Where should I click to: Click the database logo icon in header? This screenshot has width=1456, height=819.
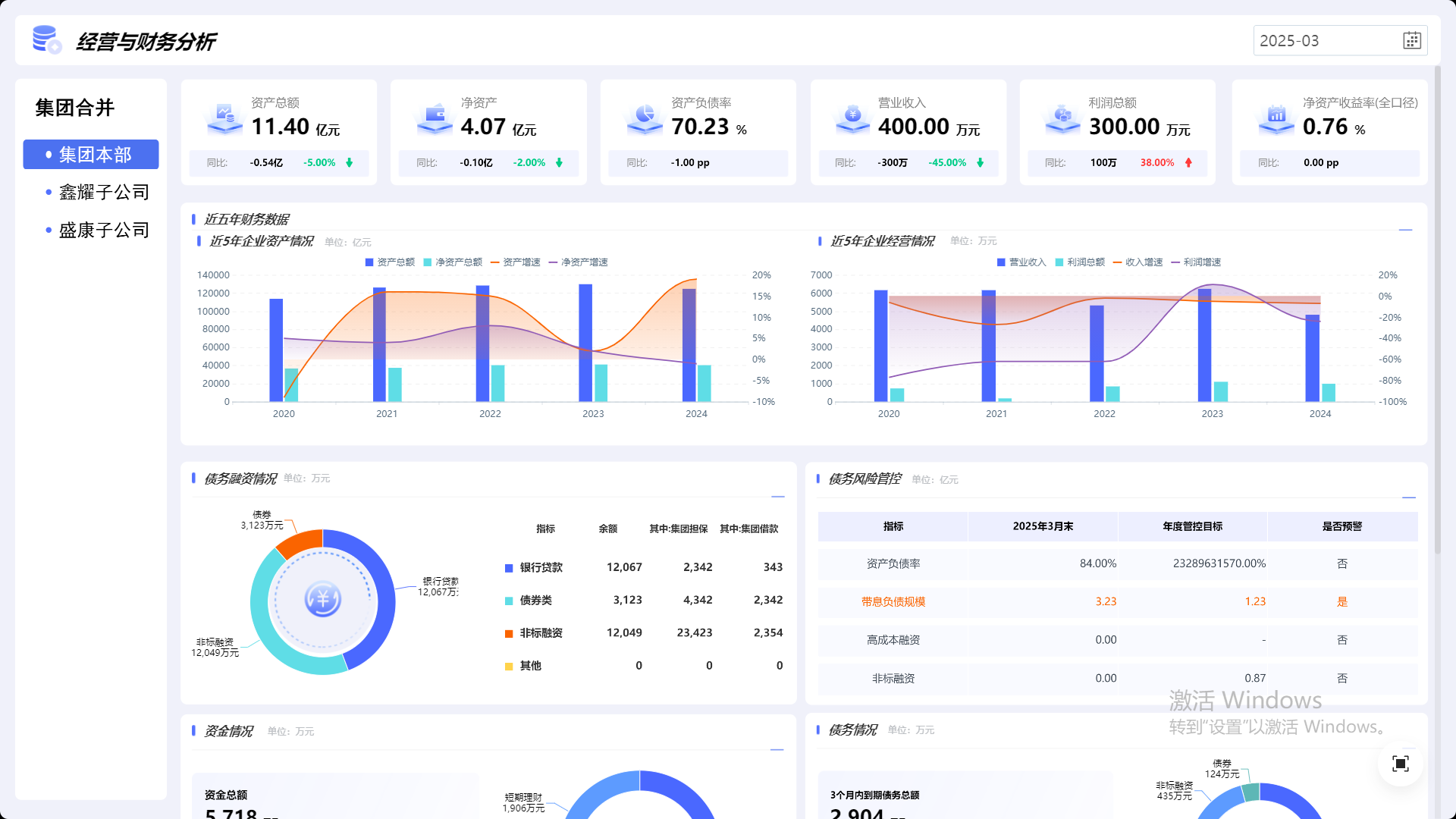pos(46,39)
